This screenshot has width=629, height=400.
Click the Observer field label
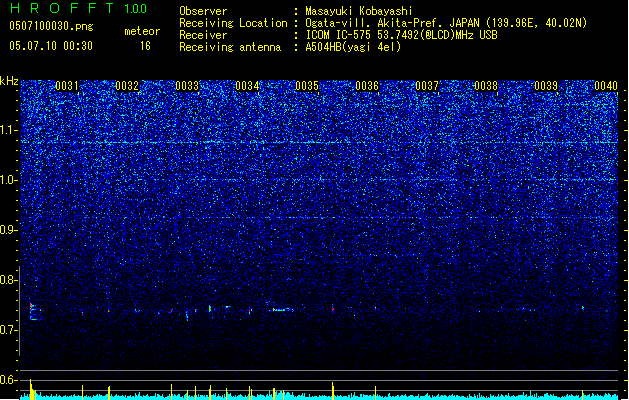(203, 11)
